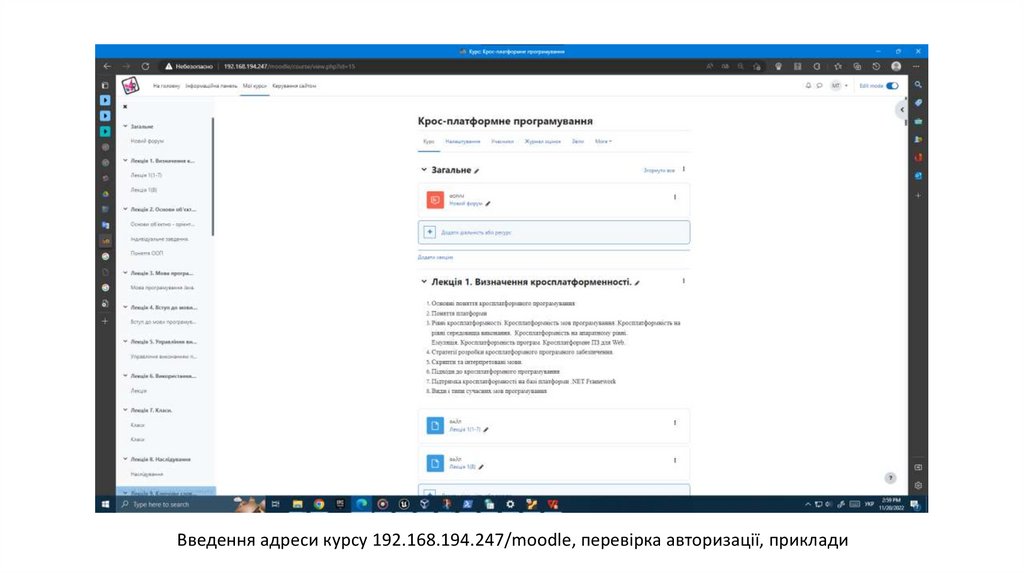Switch to the Учасники tab

pos(502,141)
